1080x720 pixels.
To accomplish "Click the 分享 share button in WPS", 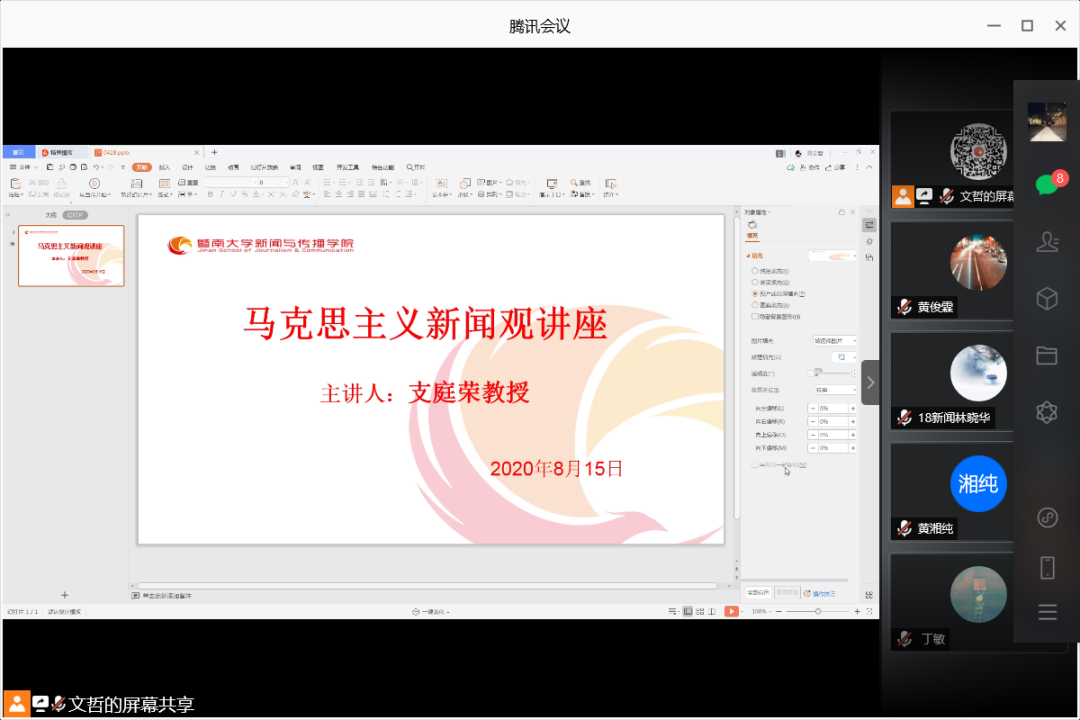I will tap(838, 168).
